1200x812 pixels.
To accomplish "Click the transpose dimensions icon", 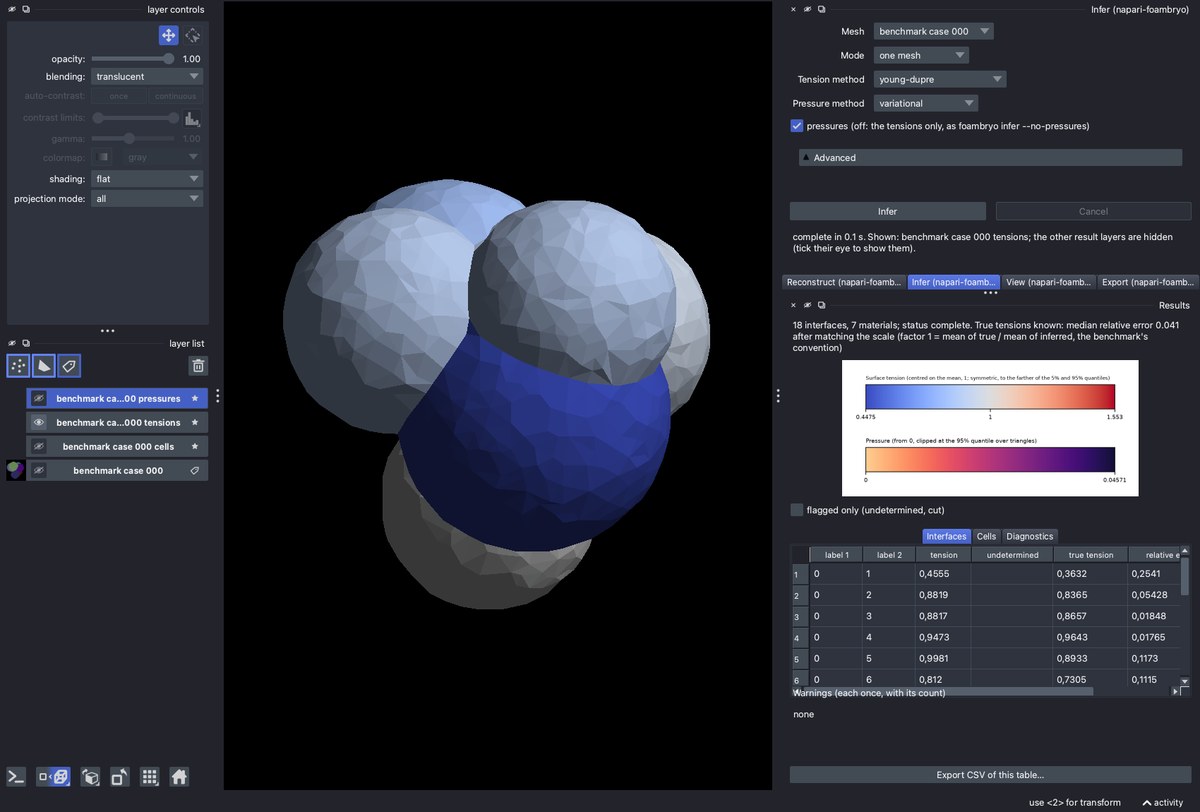I will [x=119, y=777].
